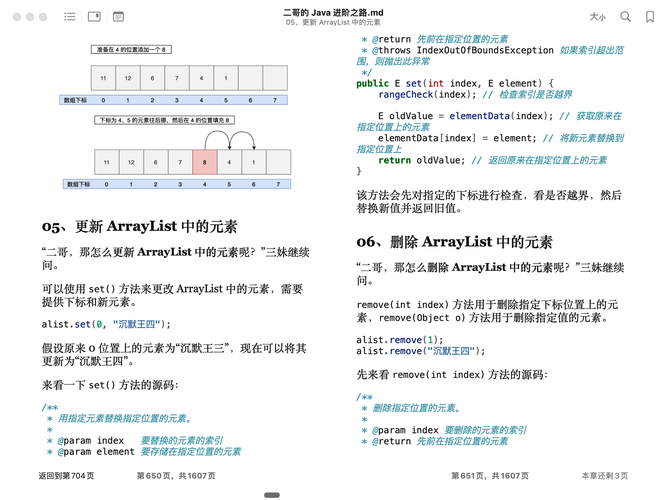Viewport: 667px width, 500px height.
Task: Click the book title 二哥的 Java 进阶之路.md
Action: tap(332, 11)
